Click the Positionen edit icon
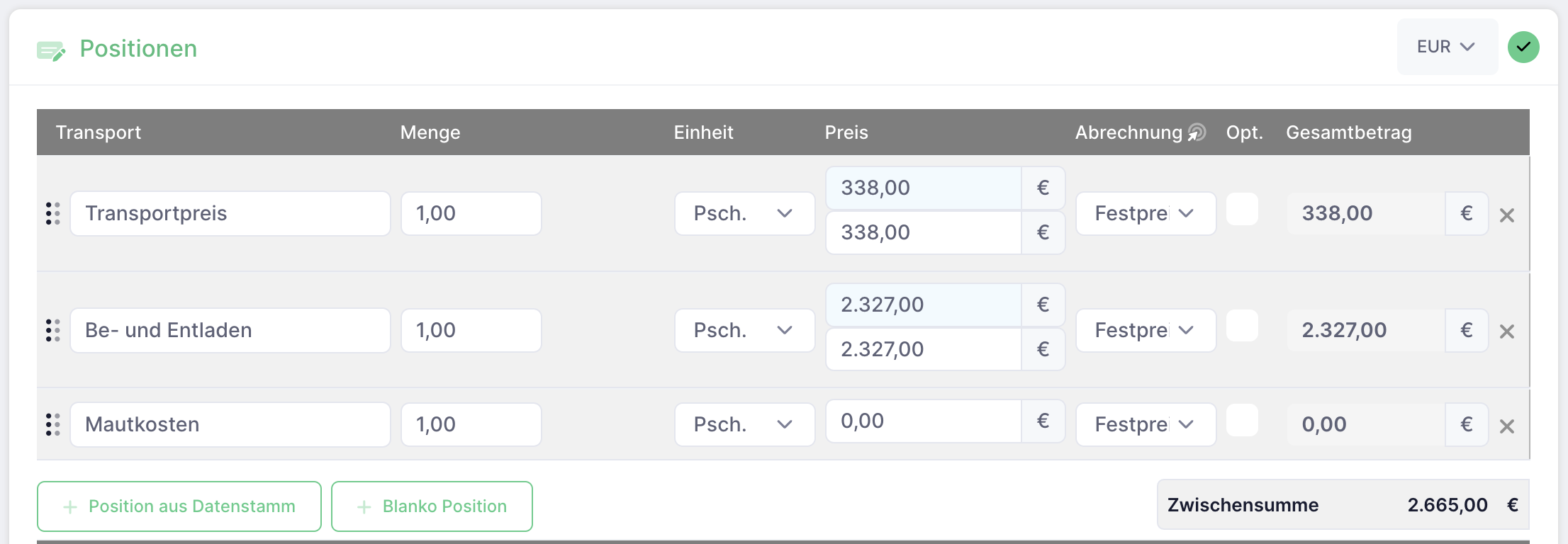The height and width of the screenshot is (544, 1568). [x=51, y=51]
